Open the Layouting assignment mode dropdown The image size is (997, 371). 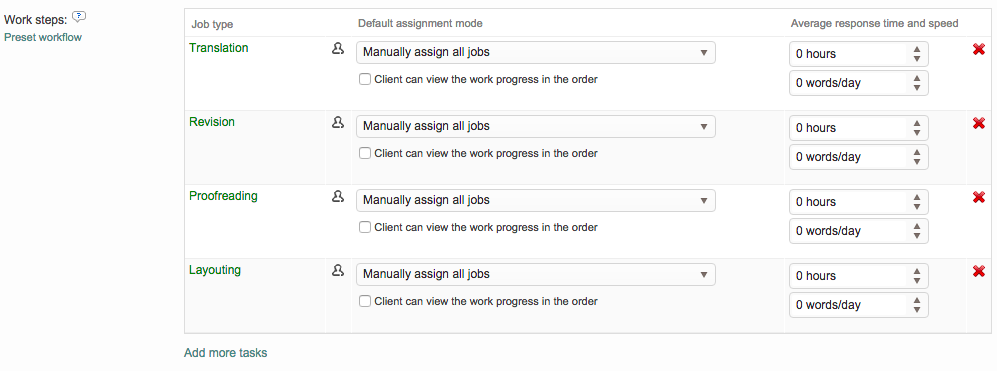[x=535, y=274]
